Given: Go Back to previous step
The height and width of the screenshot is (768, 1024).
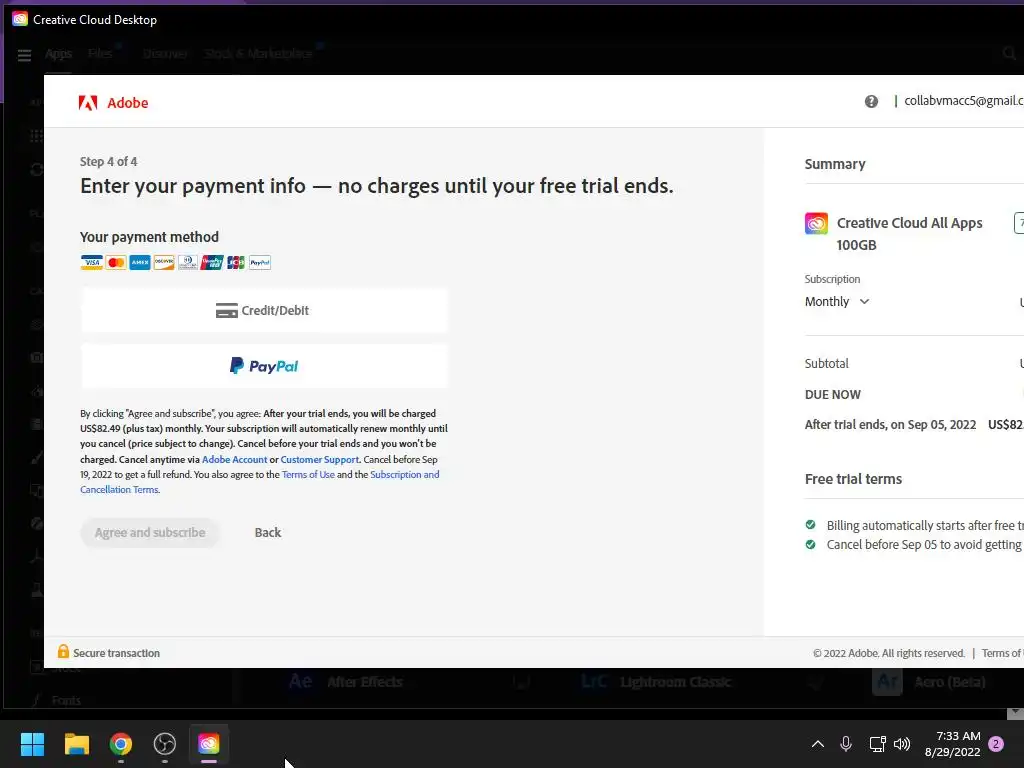Looking at the screenshot, I should [x=268, y=532].
